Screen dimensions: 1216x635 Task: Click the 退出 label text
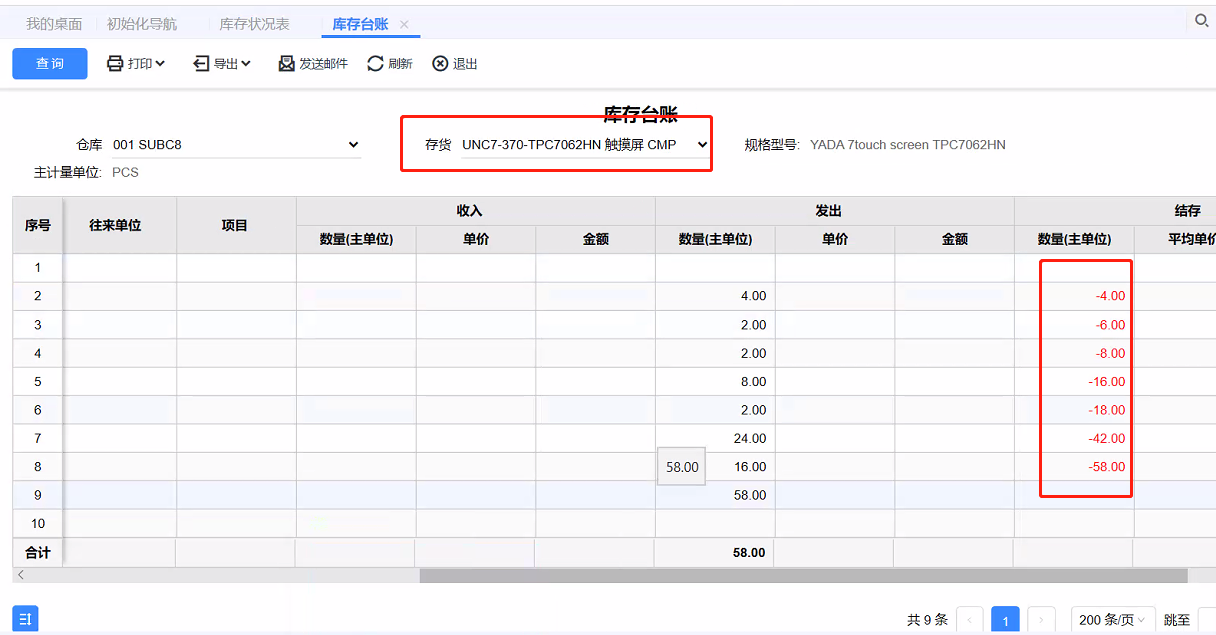coord(465,64)
